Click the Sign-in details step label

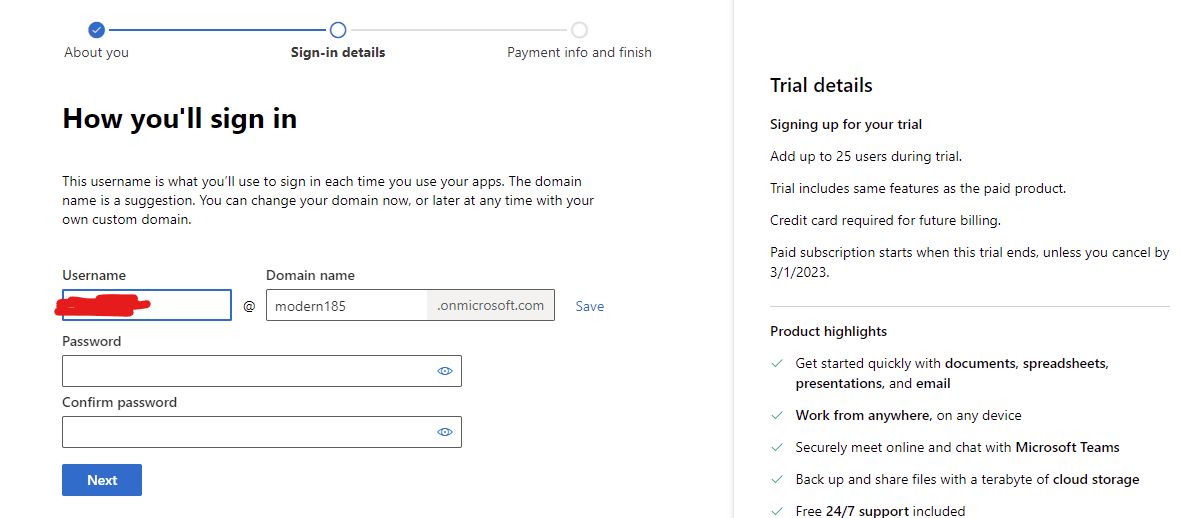(338, 53)
